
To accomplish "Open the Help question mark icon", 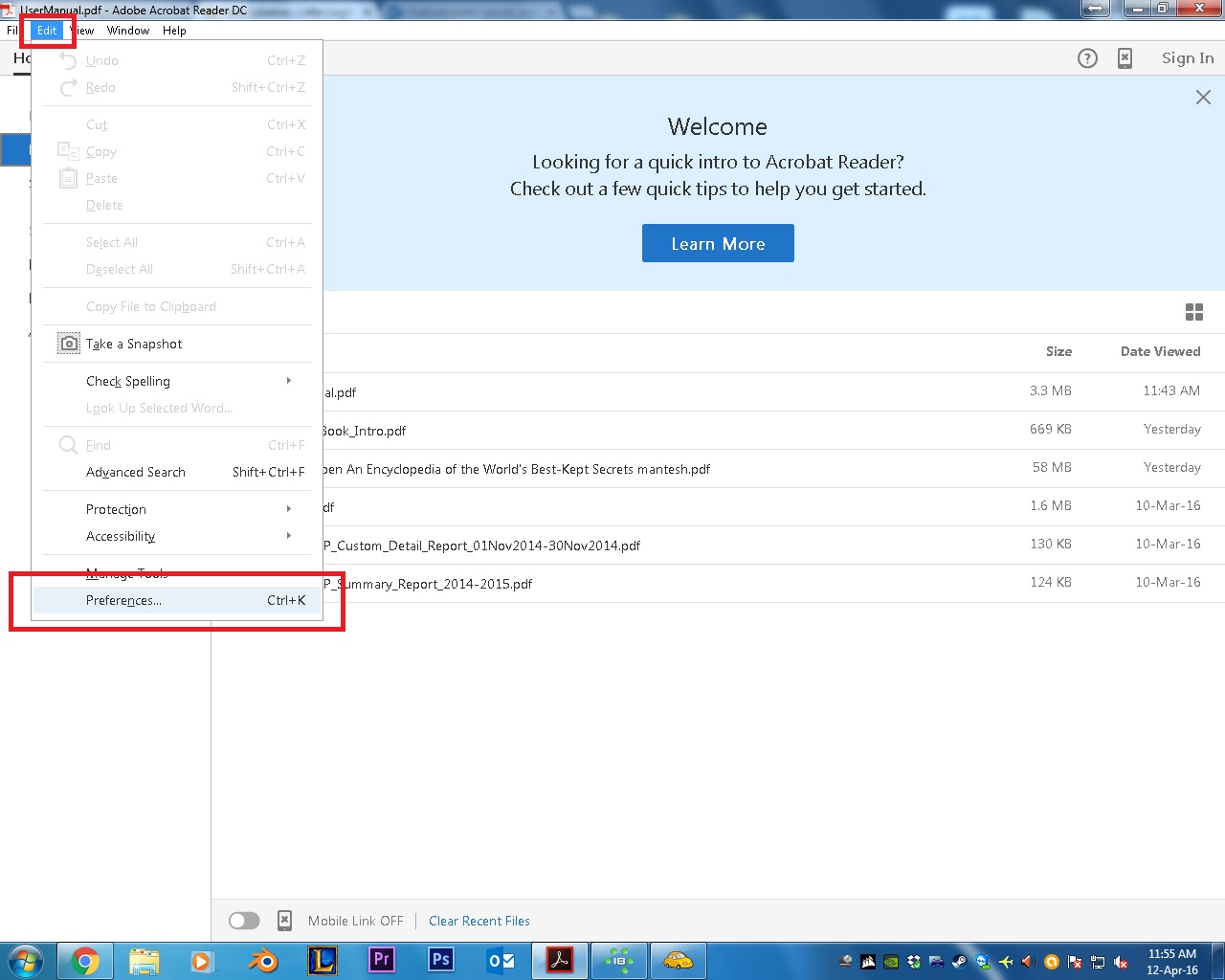I will point(1087,58).
